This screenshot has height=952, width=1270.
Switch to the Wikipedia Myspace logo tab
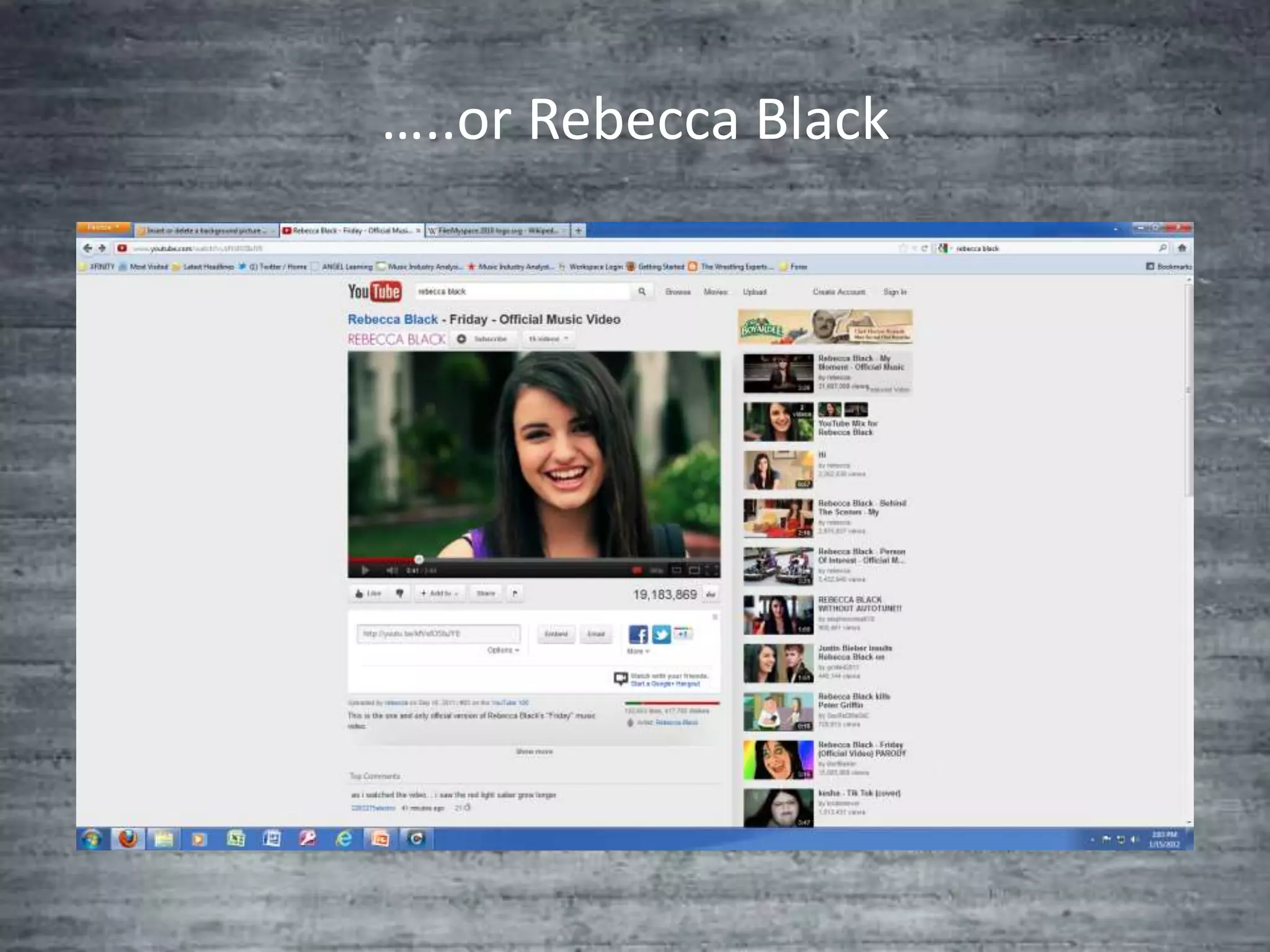[497, 231]
